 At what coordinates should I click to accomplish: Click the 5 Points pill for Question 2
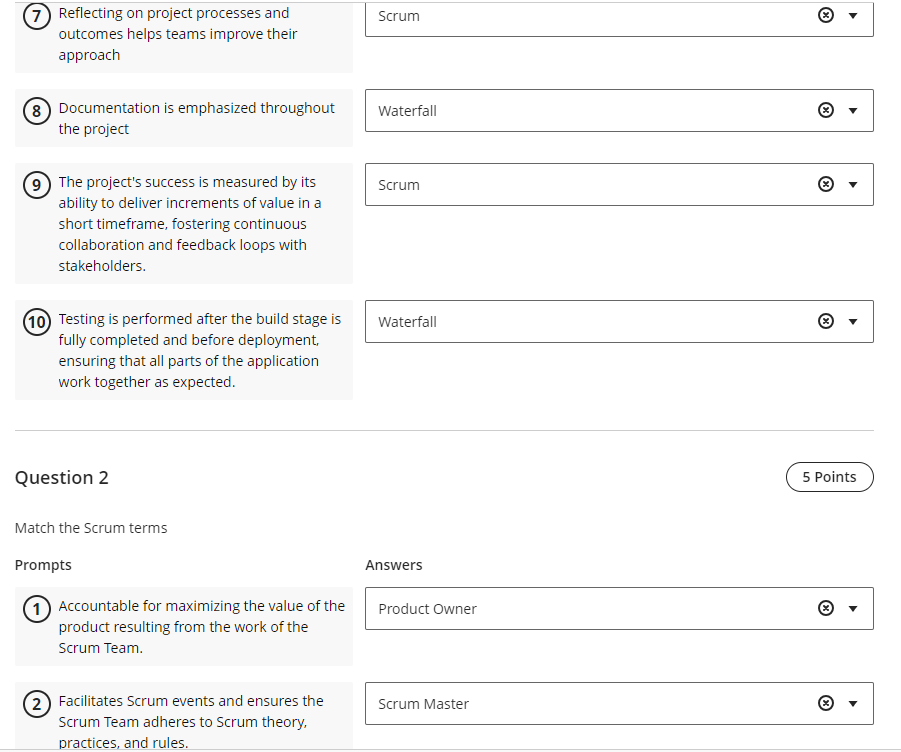[829, 477]
